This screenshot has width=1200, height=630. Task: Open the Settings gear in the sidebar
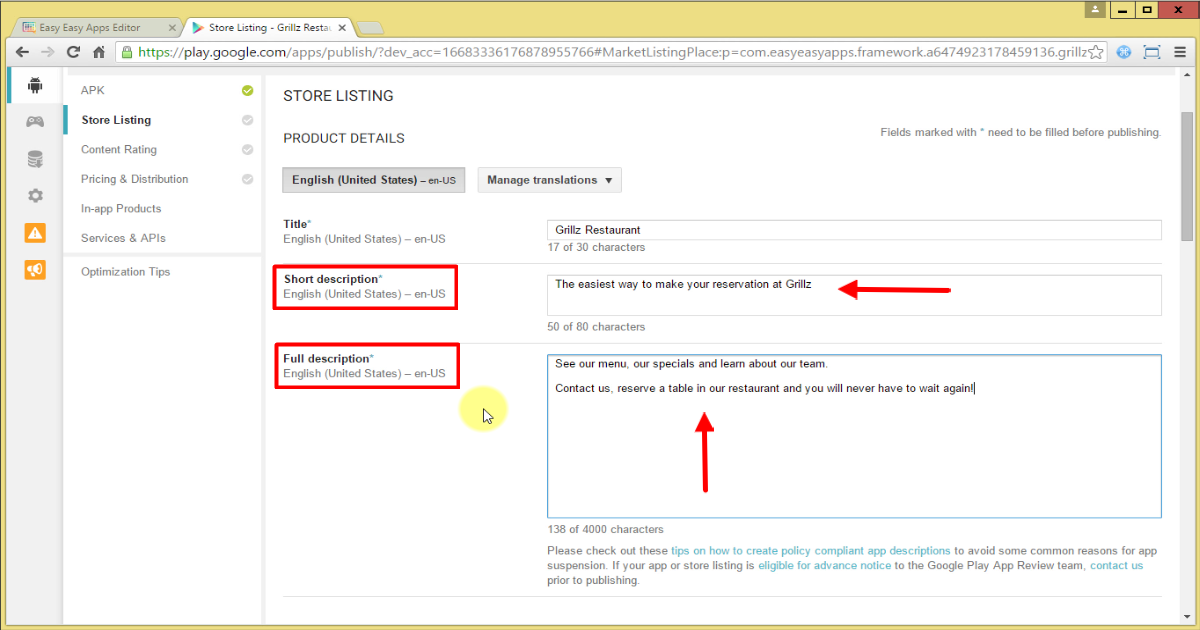35,196
